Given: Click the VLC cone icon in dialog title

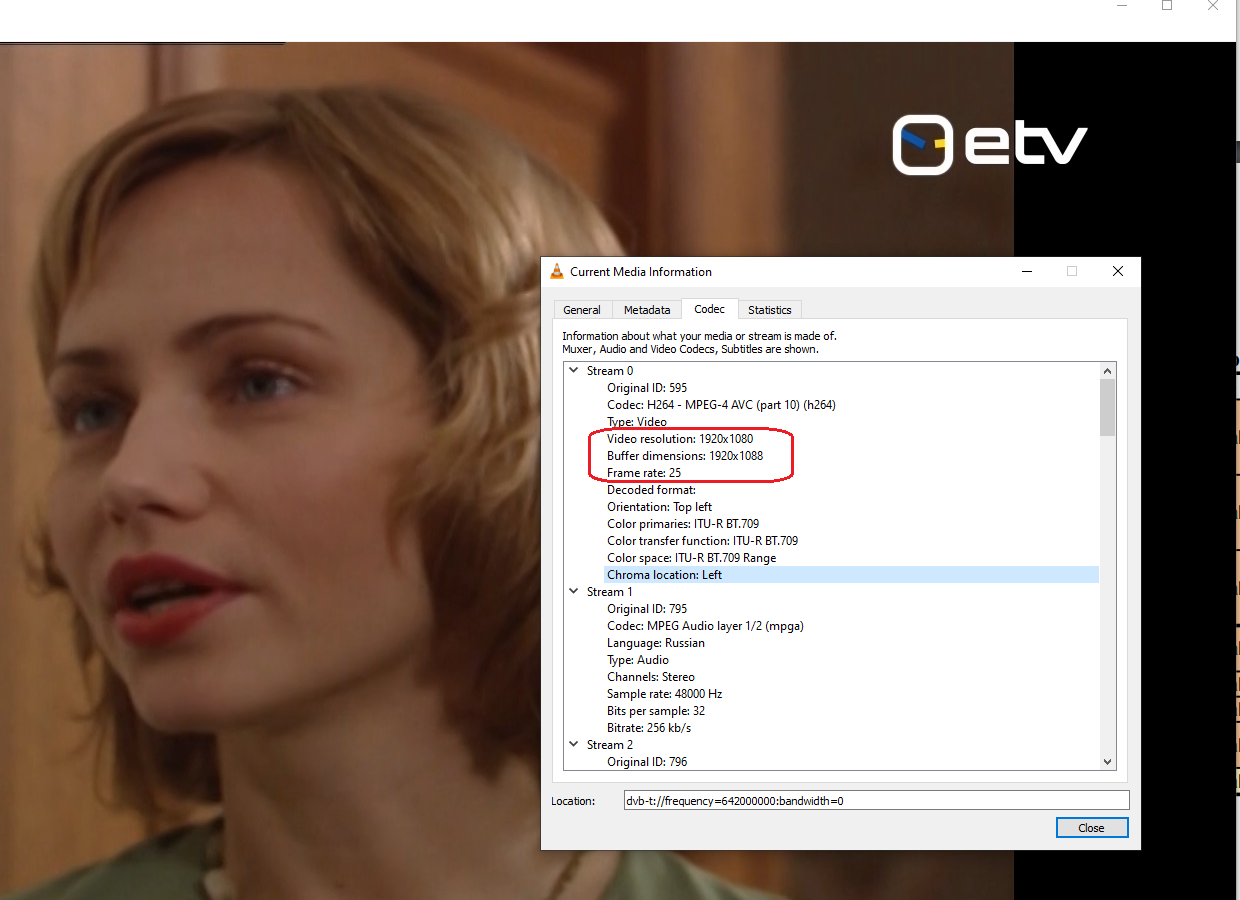Looking at the screenshot, I should coord(557,271).
